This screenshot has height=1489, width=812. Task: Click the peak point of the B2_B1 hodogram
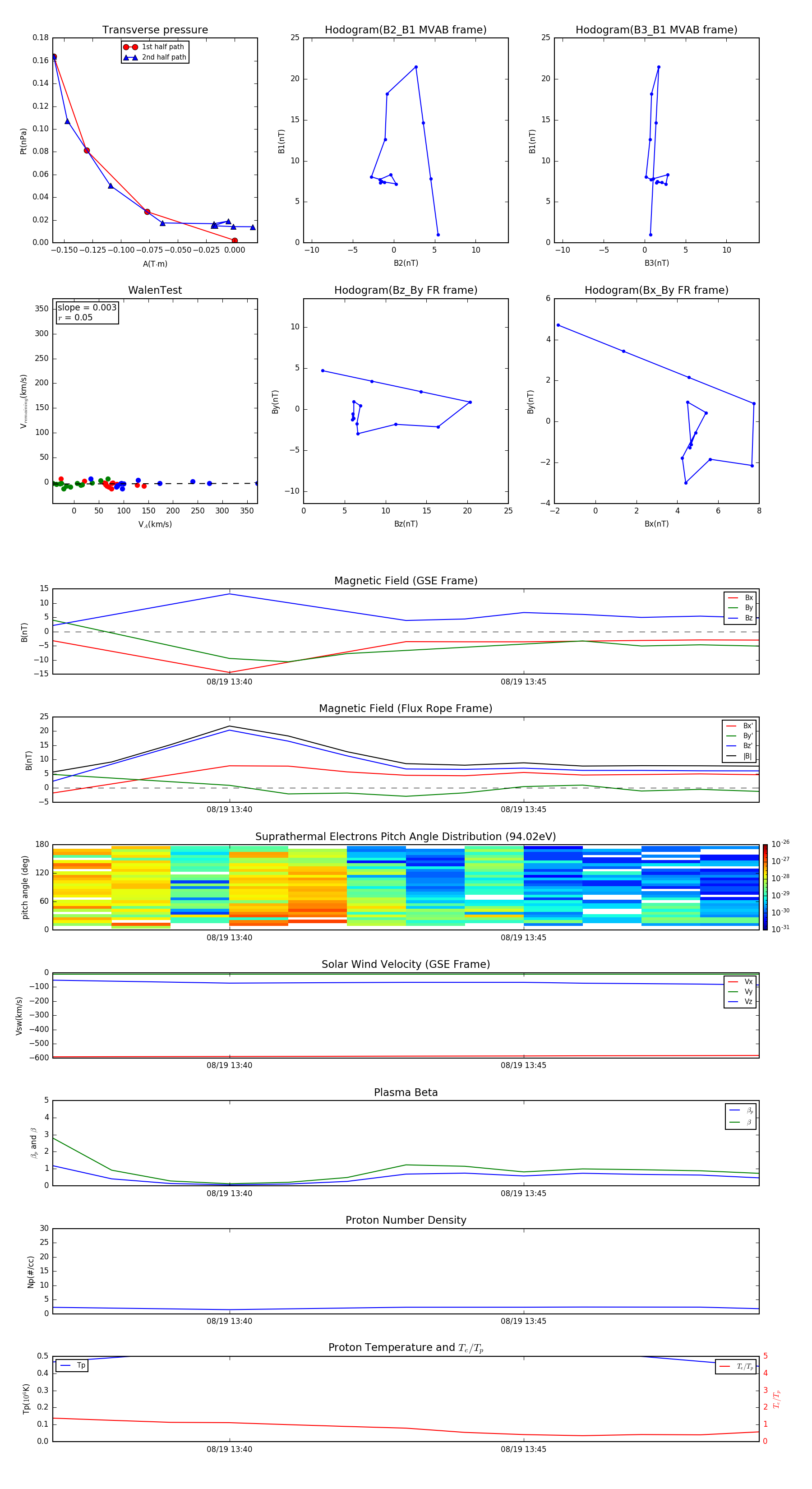pyautogui.click(x=416, y=67)
